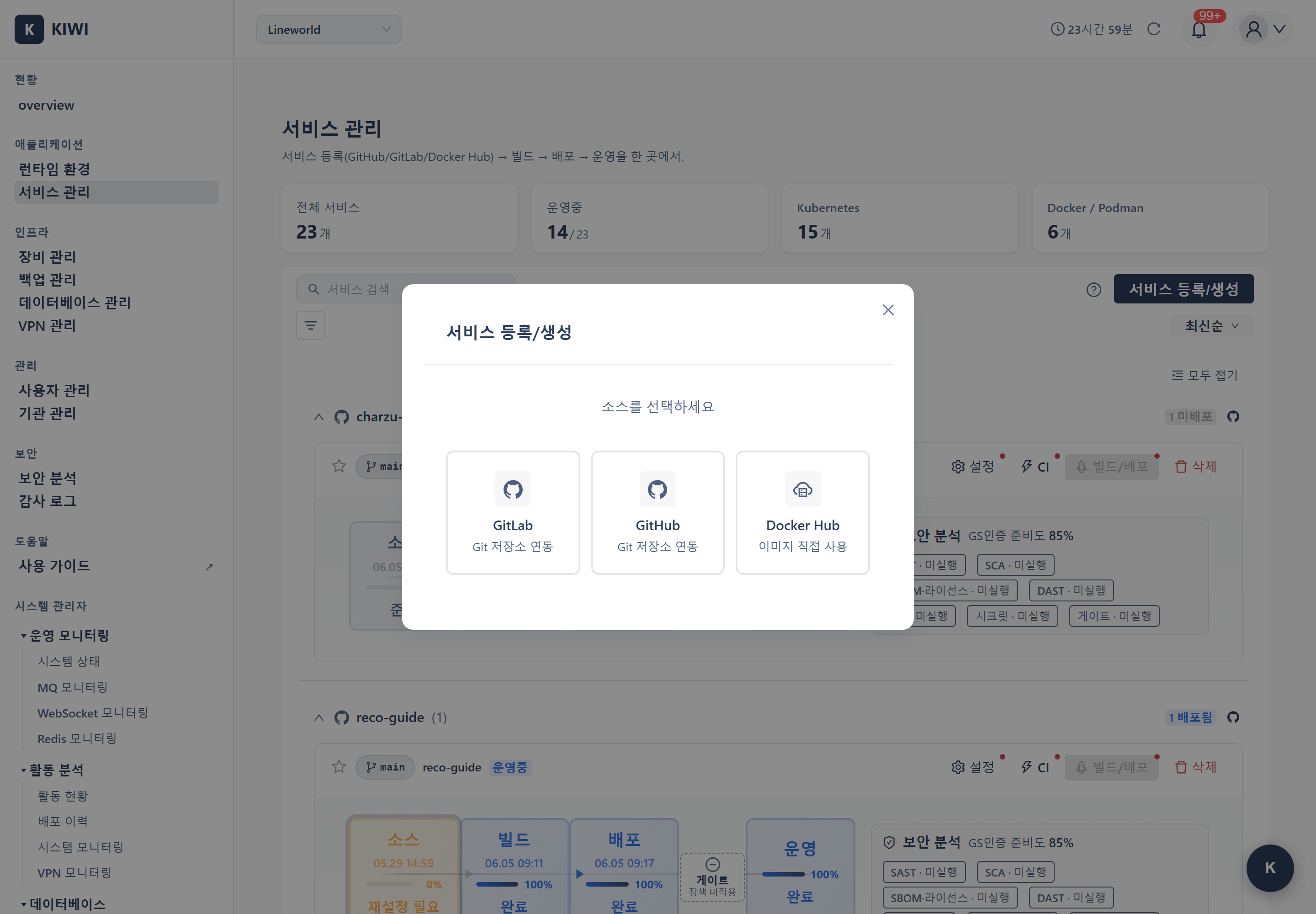
Task: Open VPN 모니터링 tree item
Action: (x=74, y=873)
